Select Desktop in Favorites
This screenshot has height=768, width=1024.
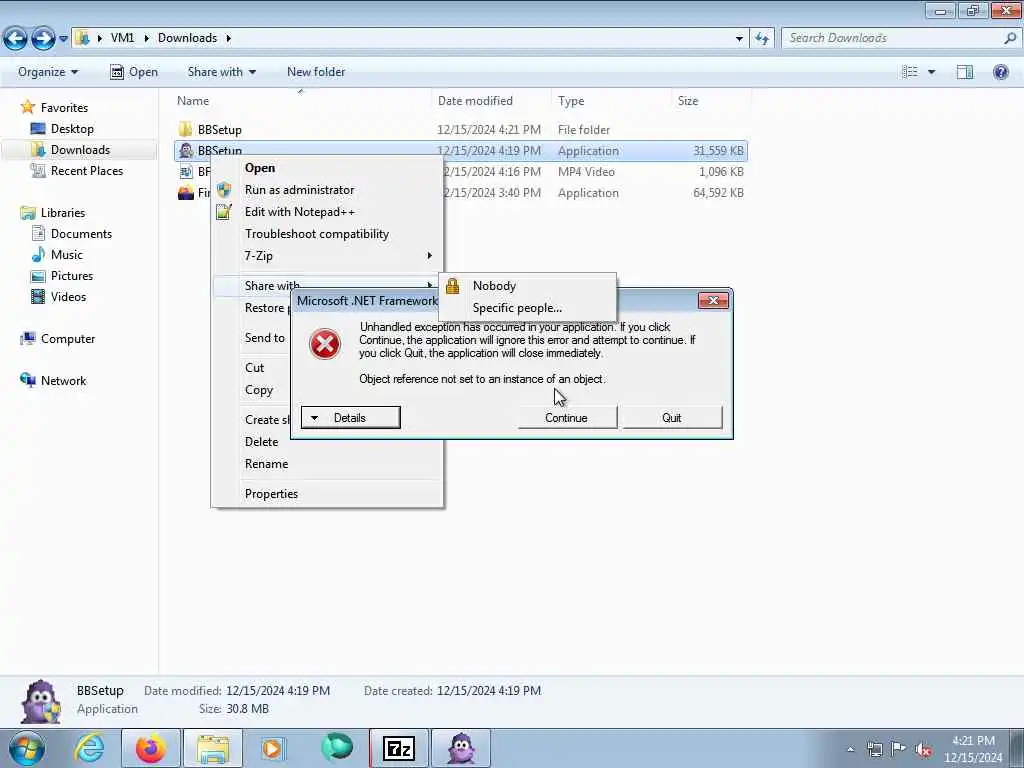[x=72, y=129]
